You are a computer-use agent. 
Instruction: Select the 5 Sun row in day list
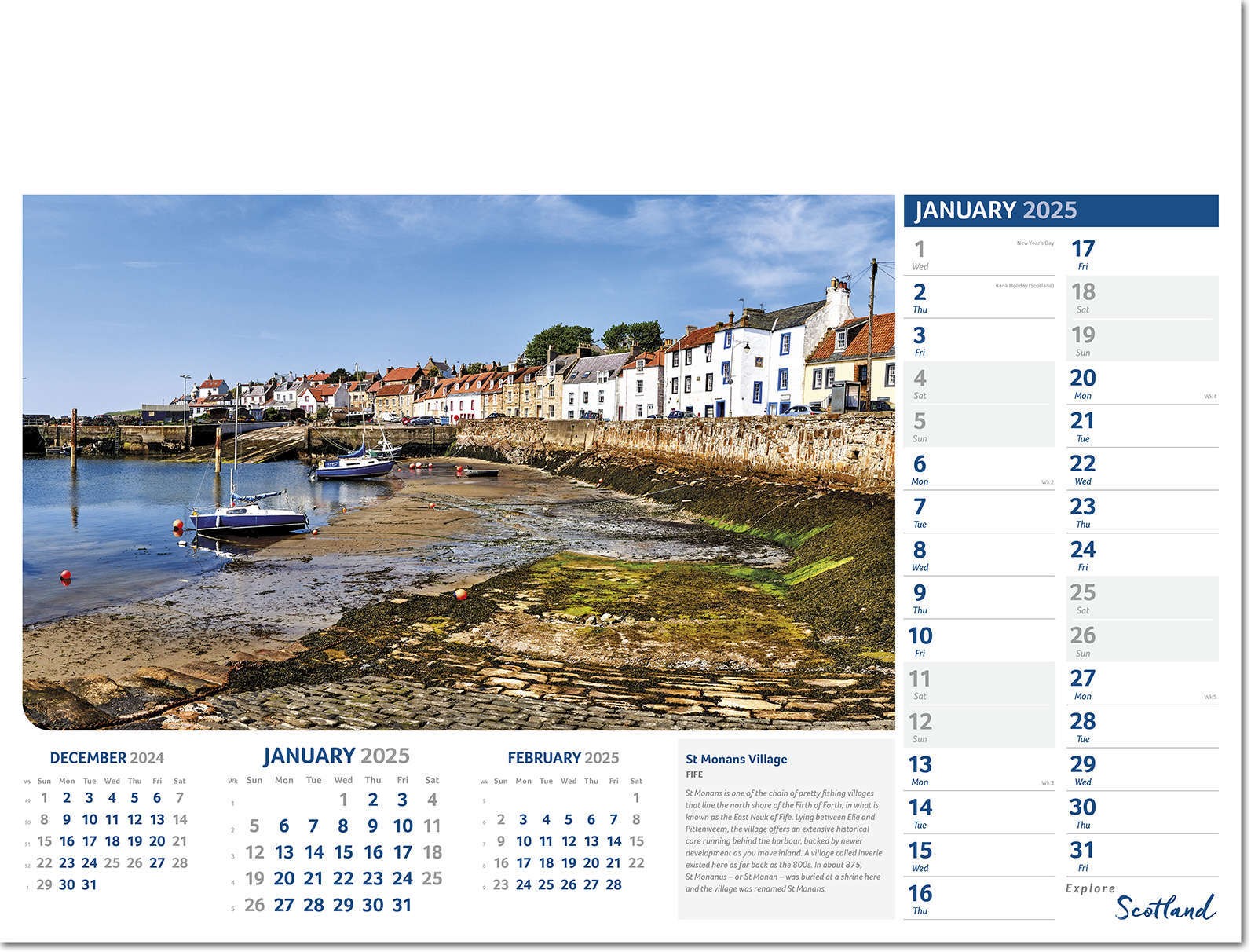click(x=979, y=426)
